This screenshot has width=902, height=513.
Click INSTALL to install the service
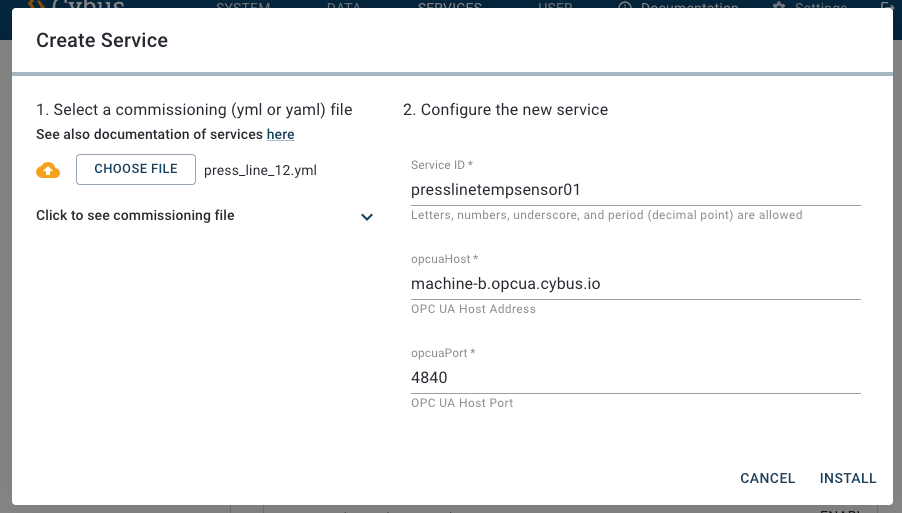pos(848,478)
